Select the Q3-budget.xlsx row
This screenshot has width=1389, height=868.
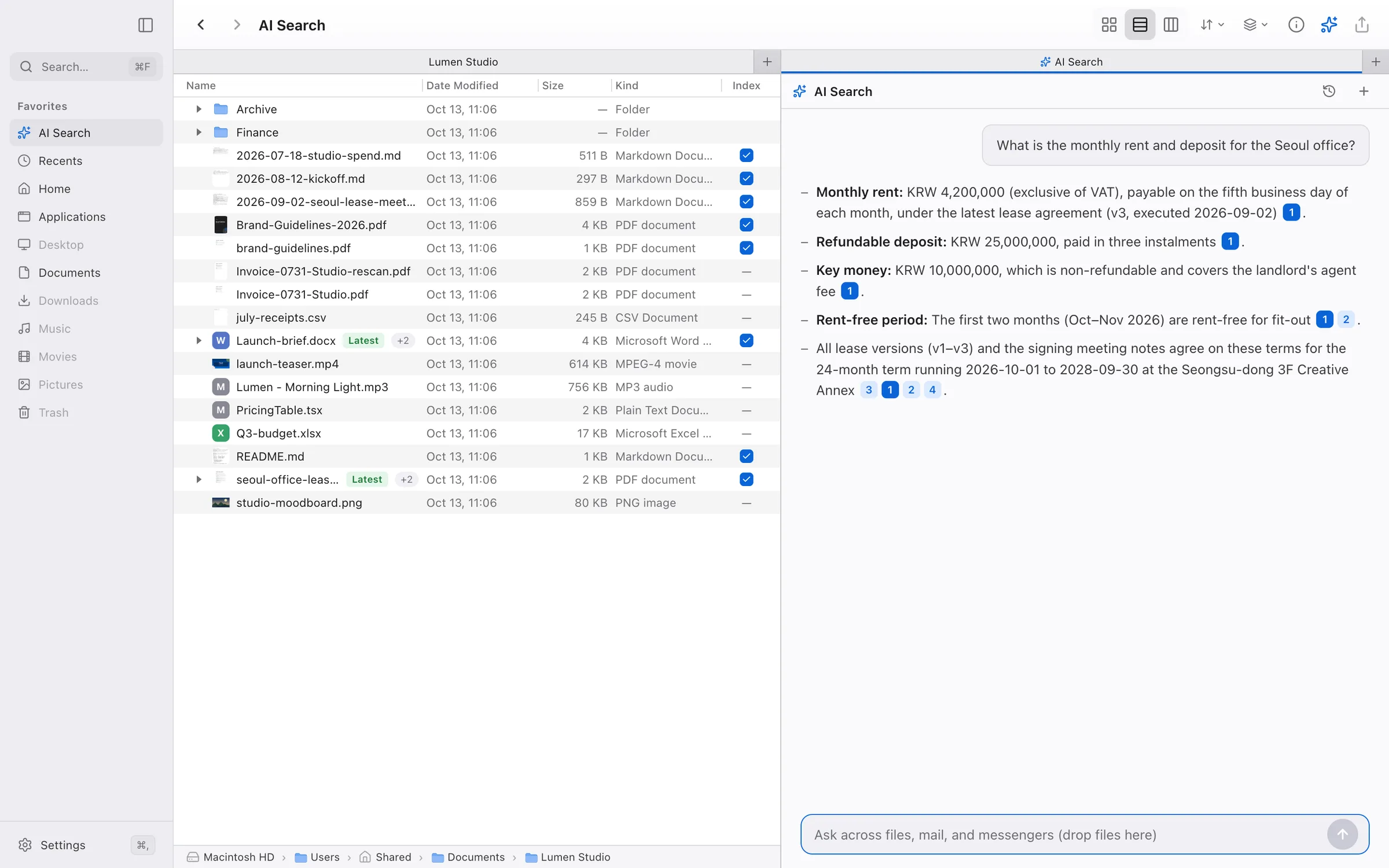[x=477, y=433]
